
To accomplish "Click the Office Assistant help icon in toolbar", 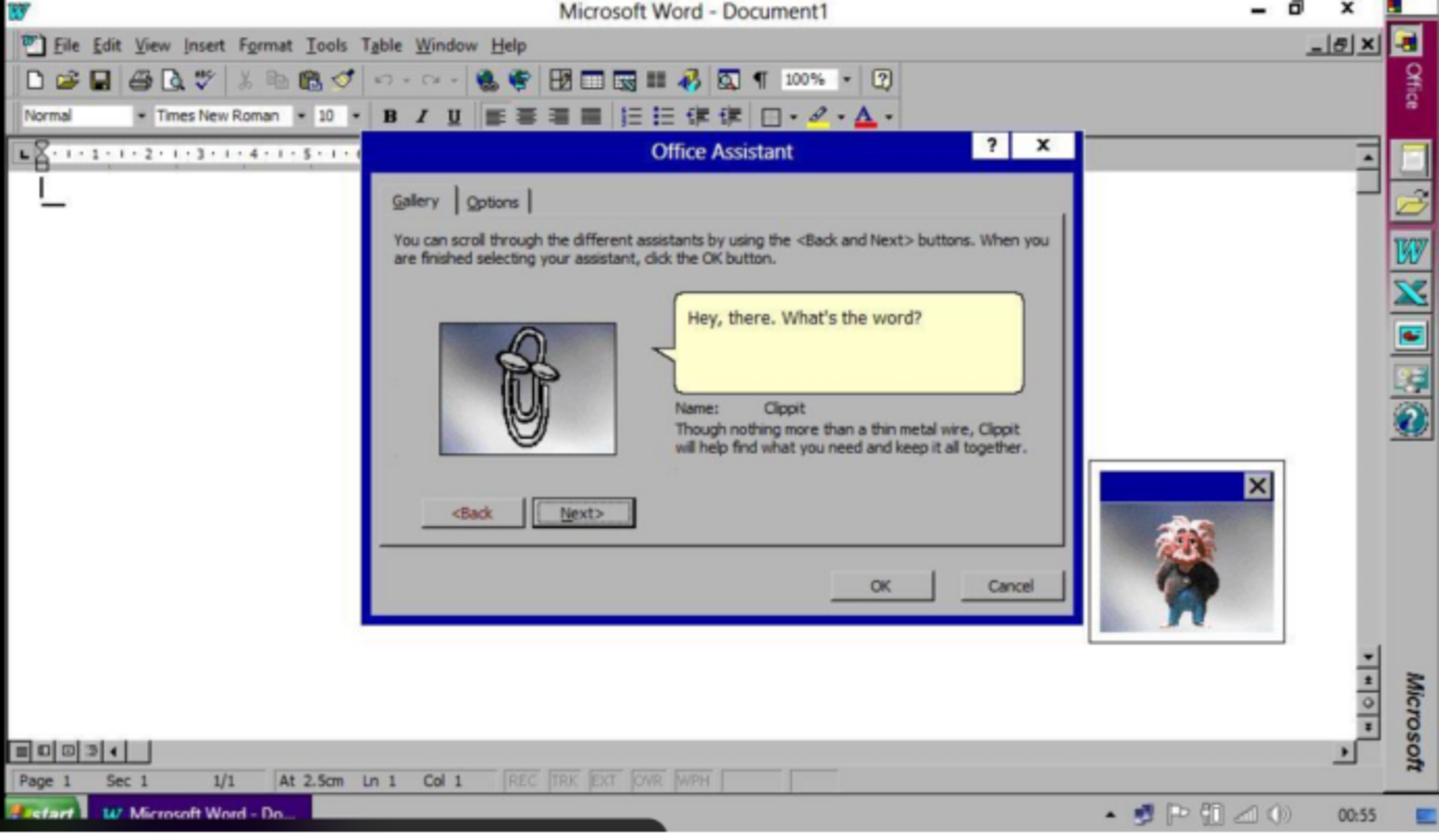I will [881, 80].
